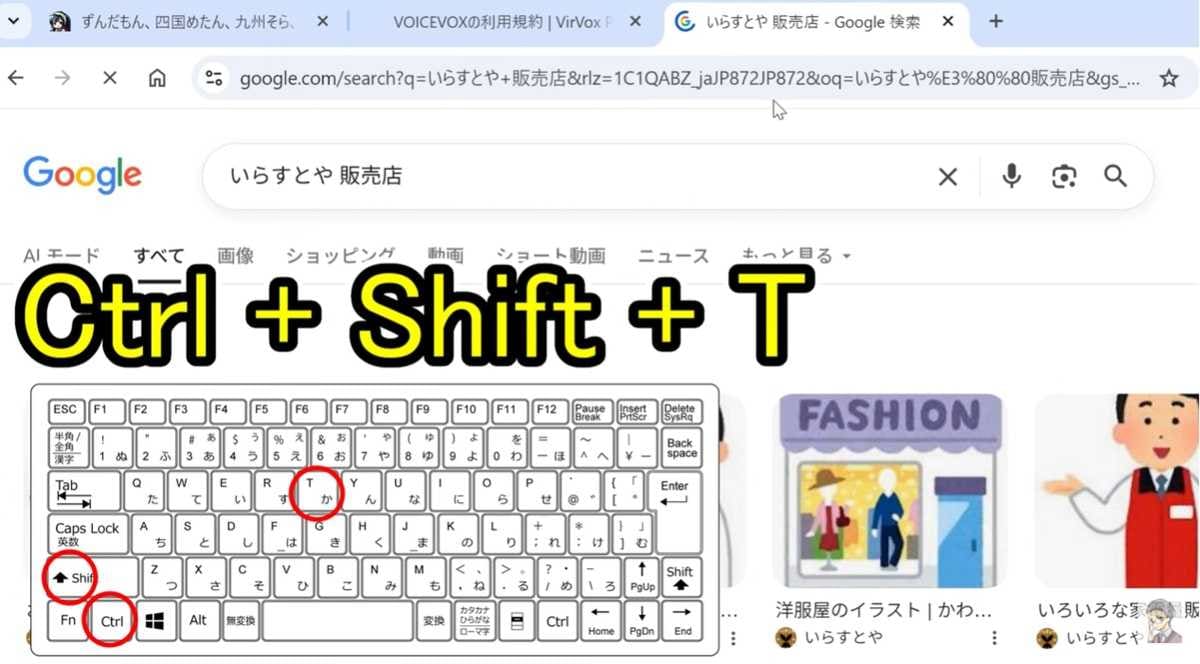
Task: Open Google Lens image search icon
Action: pyautogui.click(x=1064, y=177)
